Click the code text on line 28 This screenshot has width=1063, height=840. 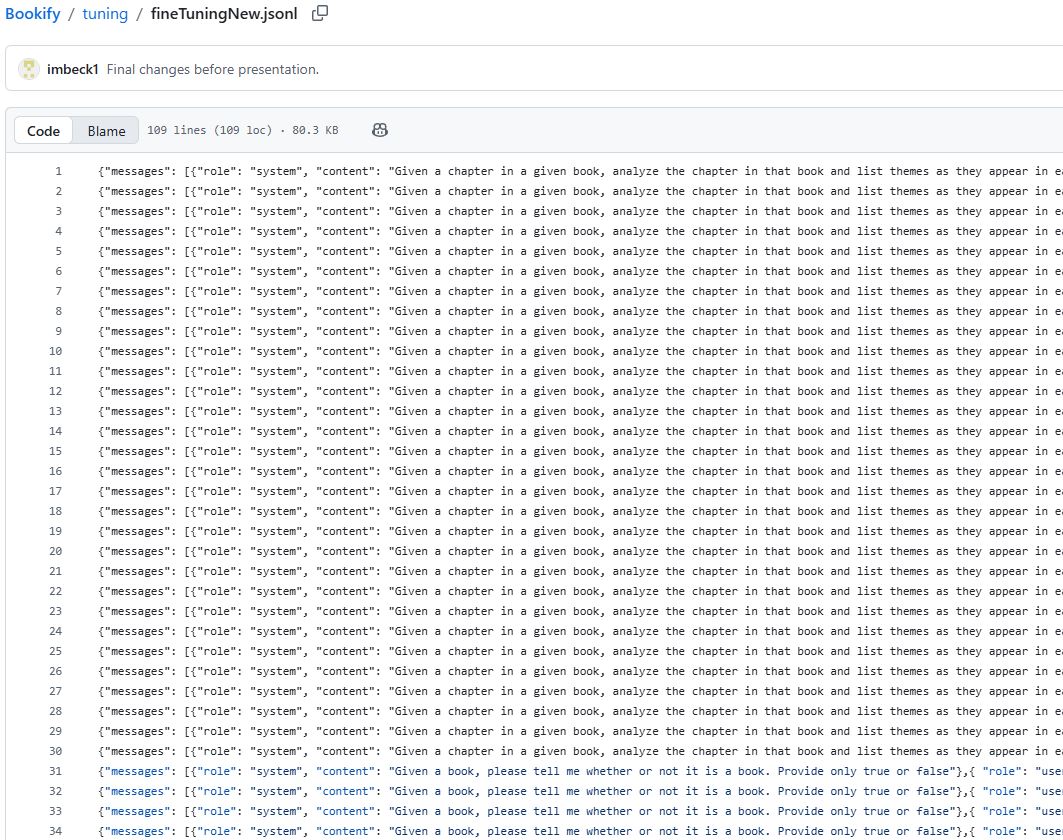[580, 711]
